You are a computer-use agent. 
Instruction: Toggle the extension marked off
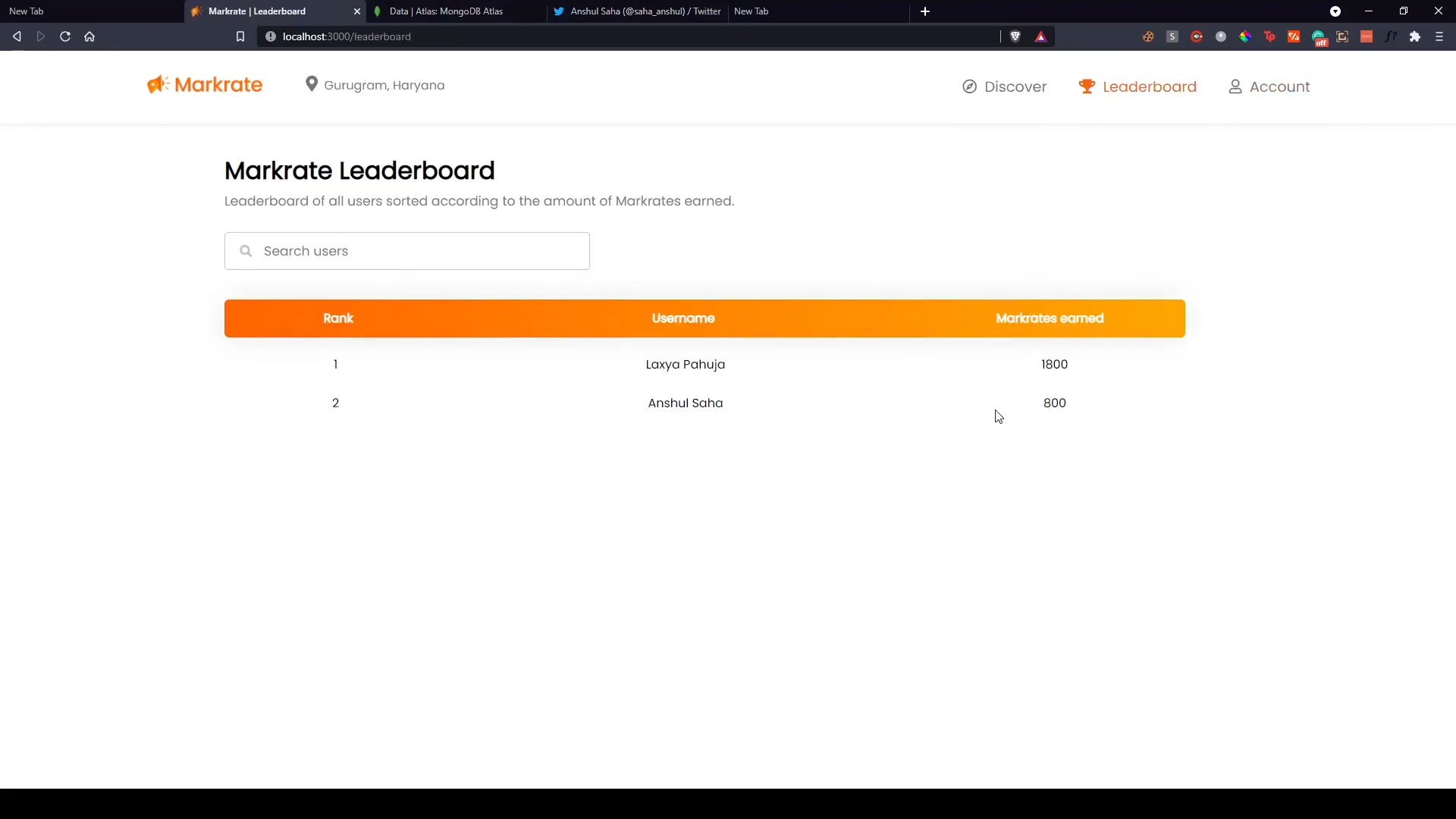(1319, 38)
